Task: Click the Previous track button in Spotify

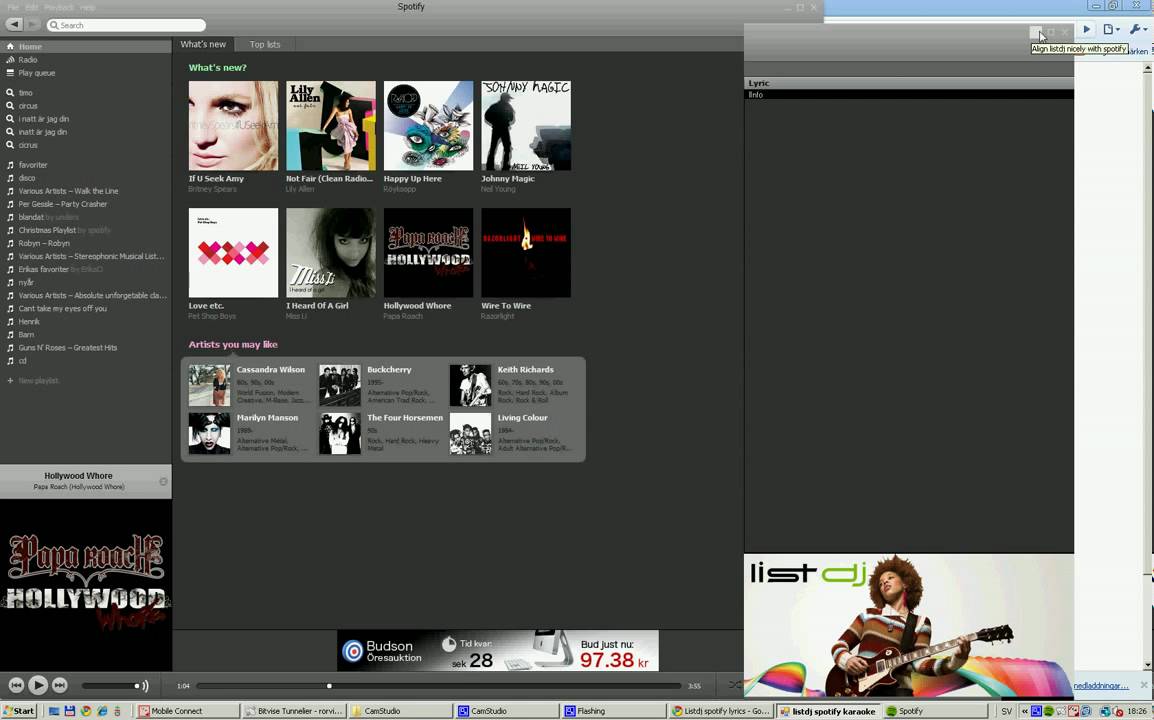Action: pos(16,685)
